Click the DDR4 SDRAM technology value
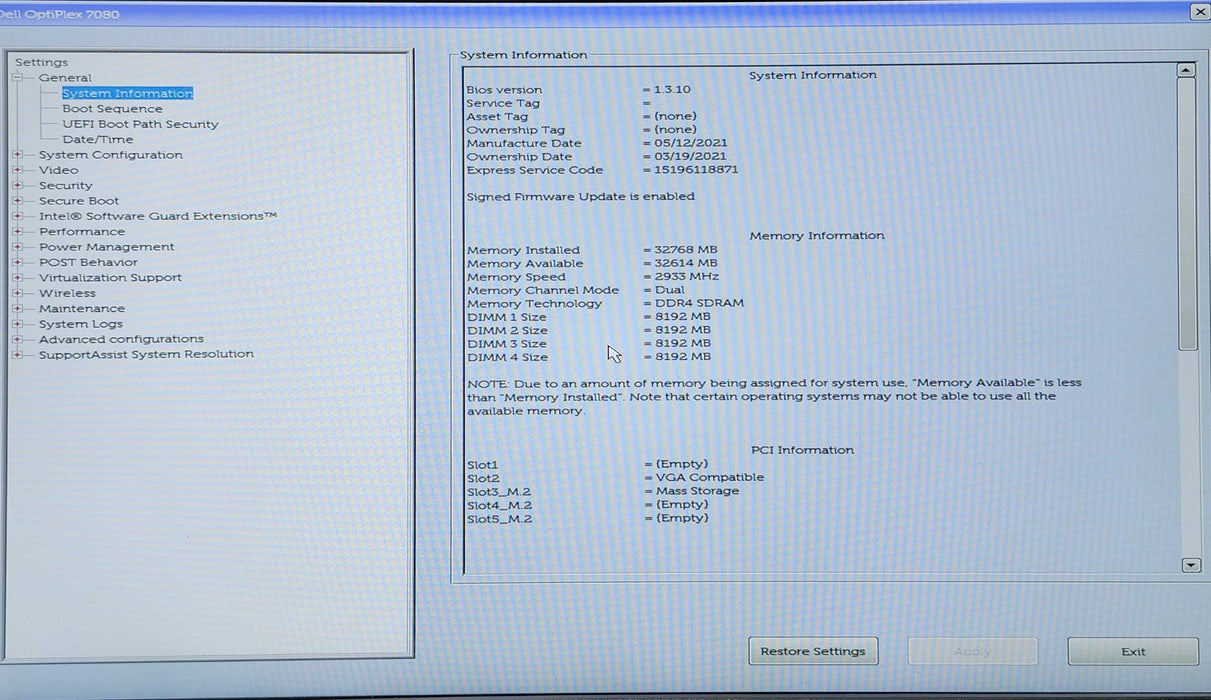This screenshot has width=1211, height=700. point(699,303)
